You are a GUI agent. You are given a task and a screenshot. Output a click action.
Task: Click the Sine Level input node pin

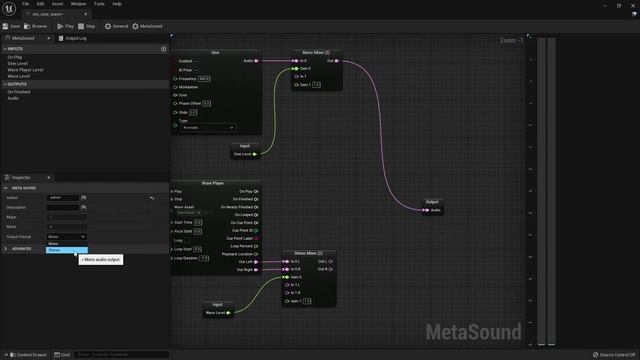[255, 154]
